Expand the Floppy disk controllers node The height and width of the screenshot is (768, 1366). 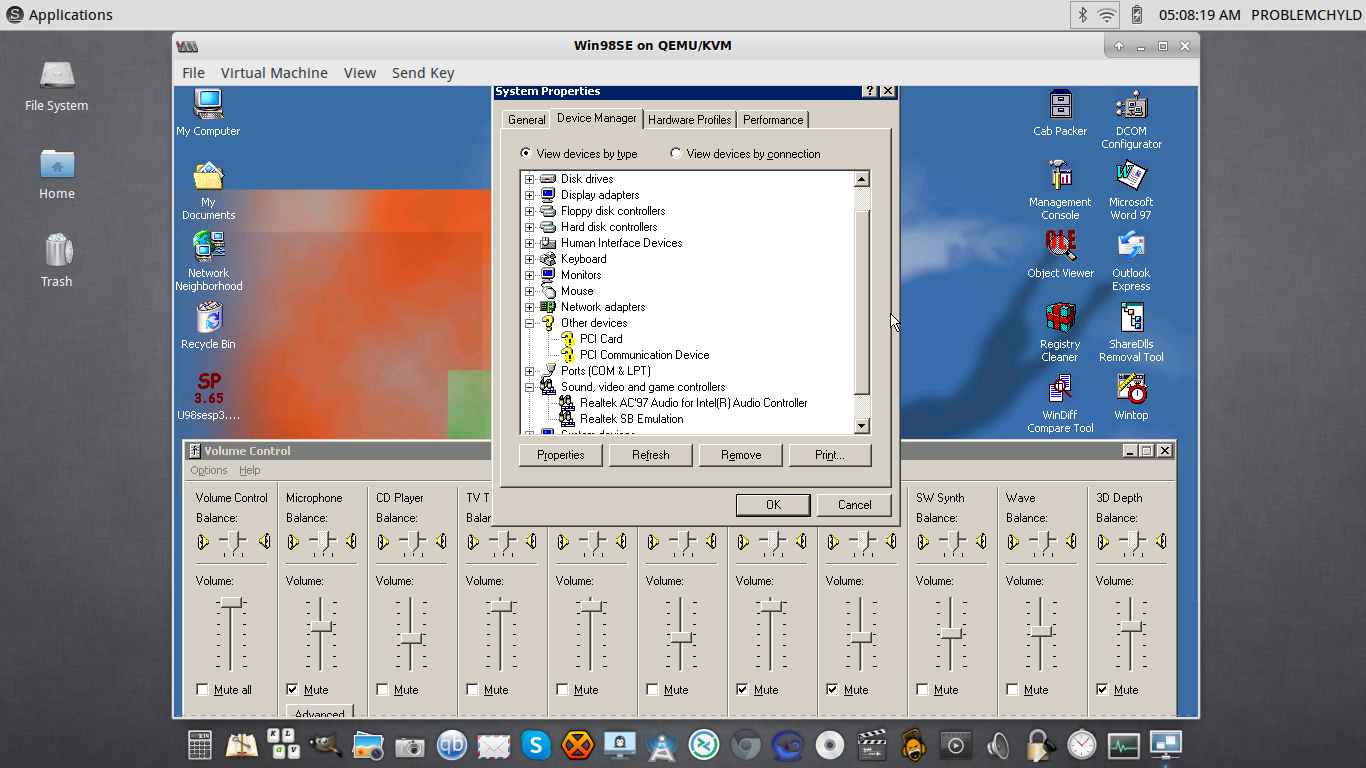tap(530, 211)
